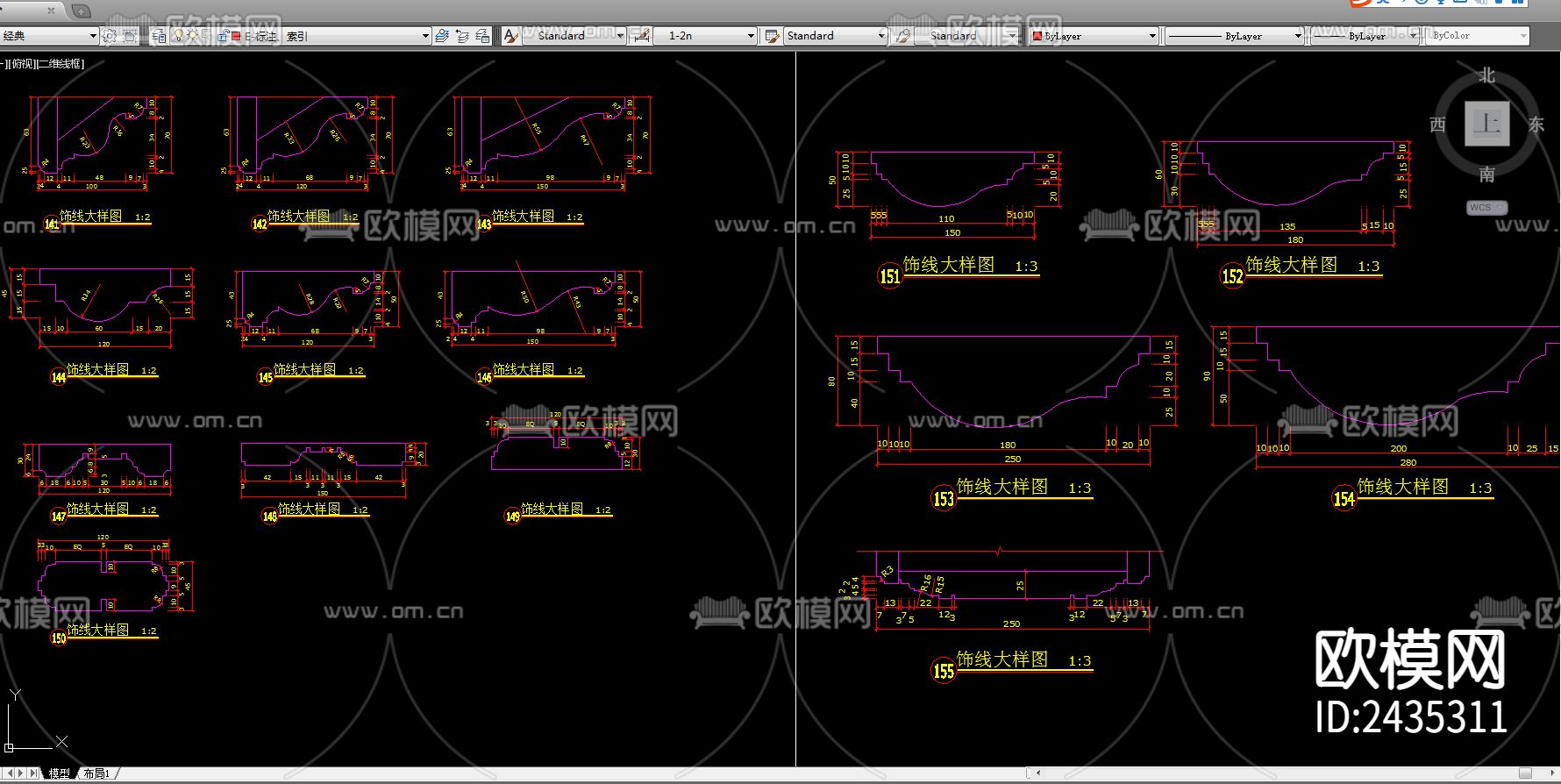Viewport: 1561px width, 784px height.
Task: Click the red layer color swatch
Action: pyautogui.click(x=236, y=36)
